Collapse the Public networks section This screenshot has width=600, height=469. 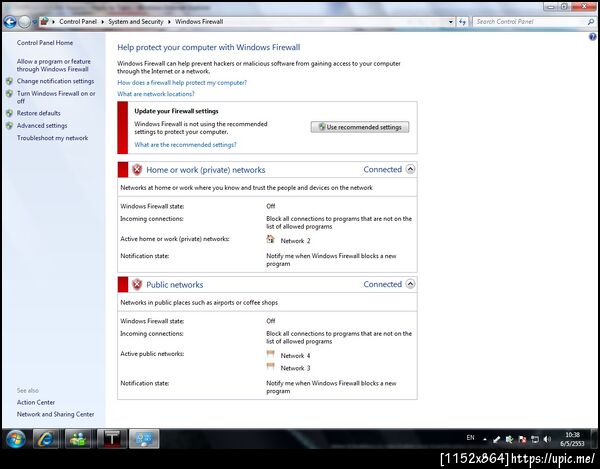410,284
